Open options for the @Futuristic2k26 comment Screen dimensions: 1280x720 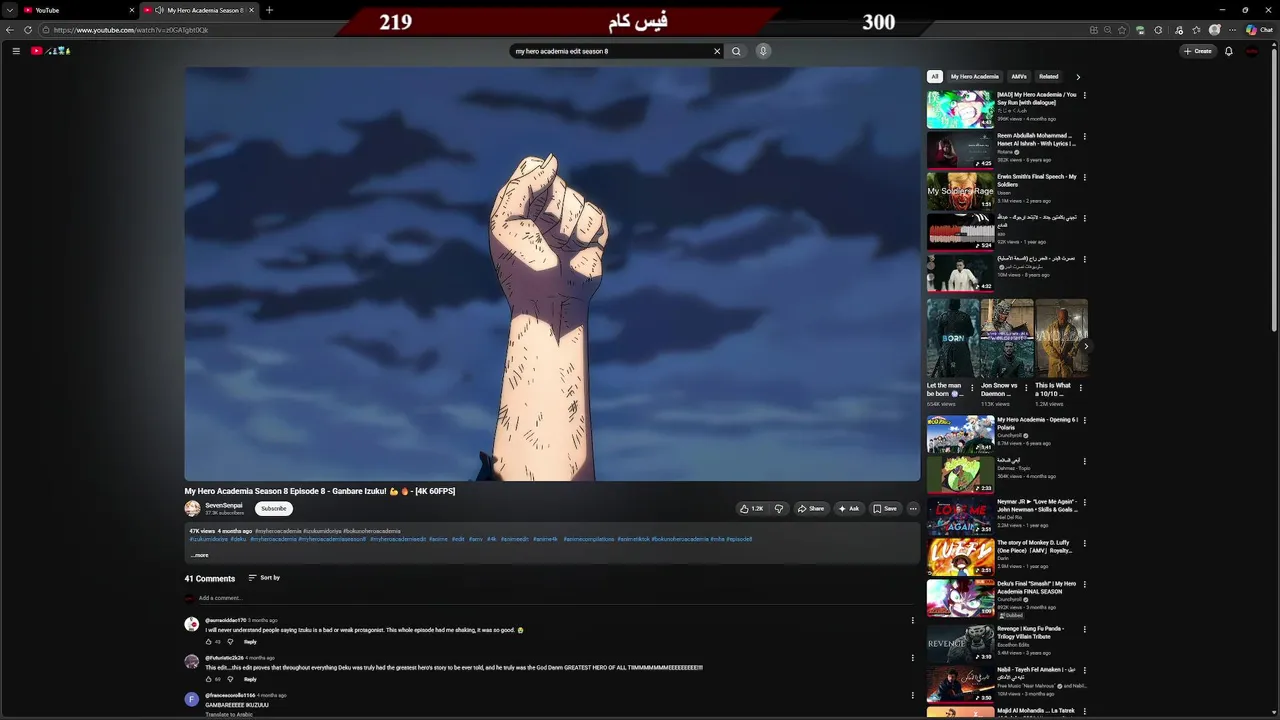coord(912,658)
